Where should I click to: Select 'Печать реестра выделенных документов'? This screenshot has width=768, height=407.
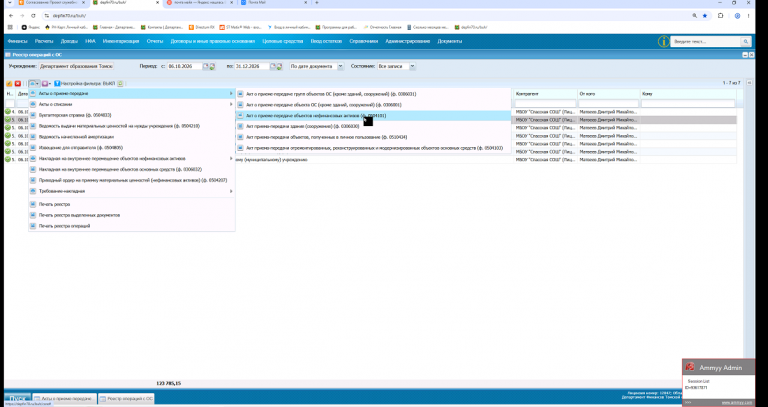pyautogui.click(x=132, y=215)
